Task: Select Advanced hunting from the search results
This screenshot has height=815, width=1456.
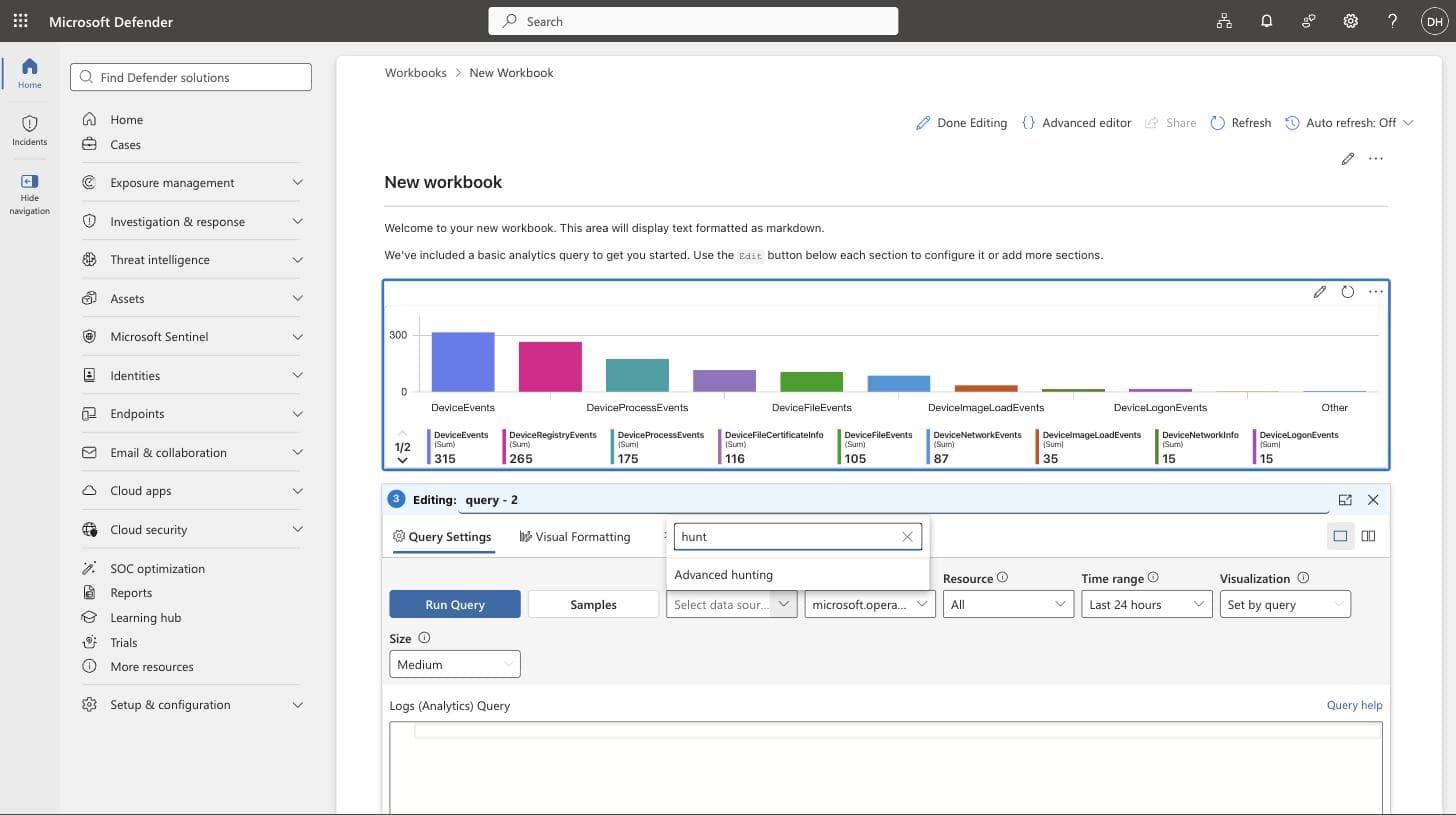Action: coord(797,575)
